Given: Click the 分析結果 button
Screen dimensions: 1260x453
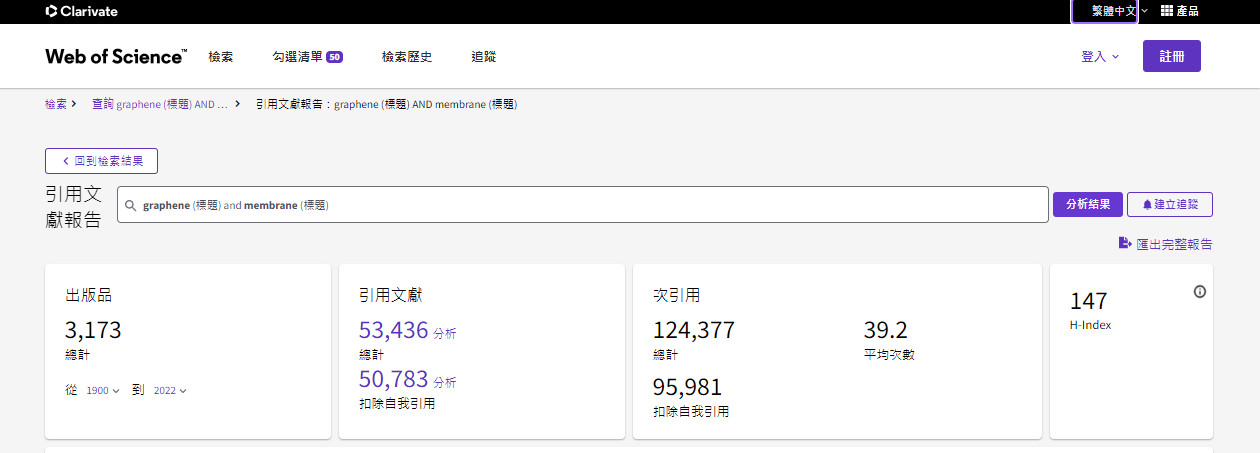Looking at the screenshot, I should coord(1088,204).
